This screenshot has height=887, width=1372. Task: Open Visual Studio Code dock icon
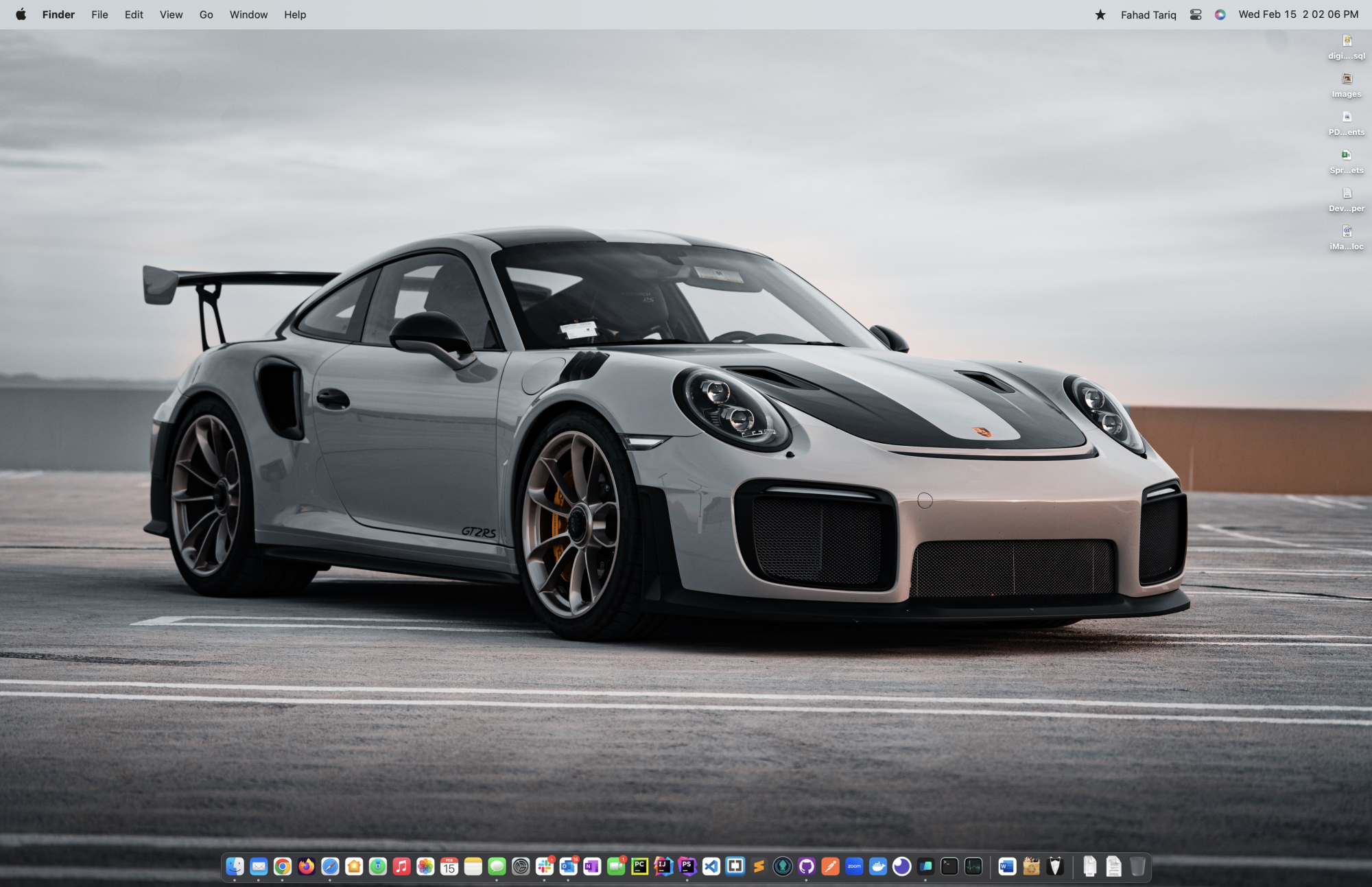coord(711,866)
